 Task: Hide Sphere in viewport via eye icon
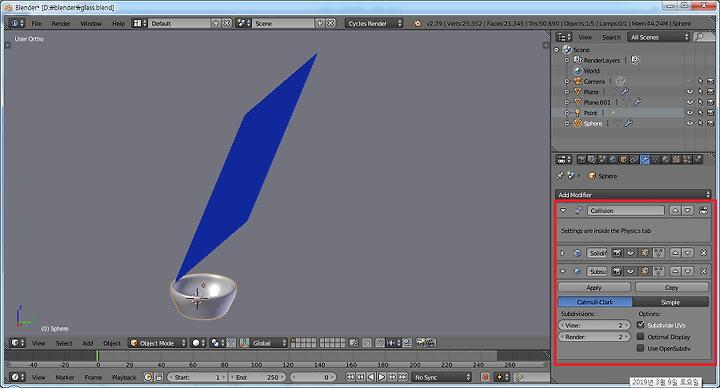point(690,123)
